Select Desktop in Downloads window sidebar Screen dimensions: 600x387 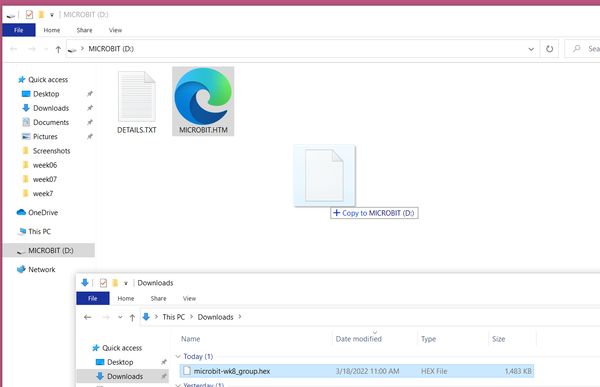click(x=115, y=362)
